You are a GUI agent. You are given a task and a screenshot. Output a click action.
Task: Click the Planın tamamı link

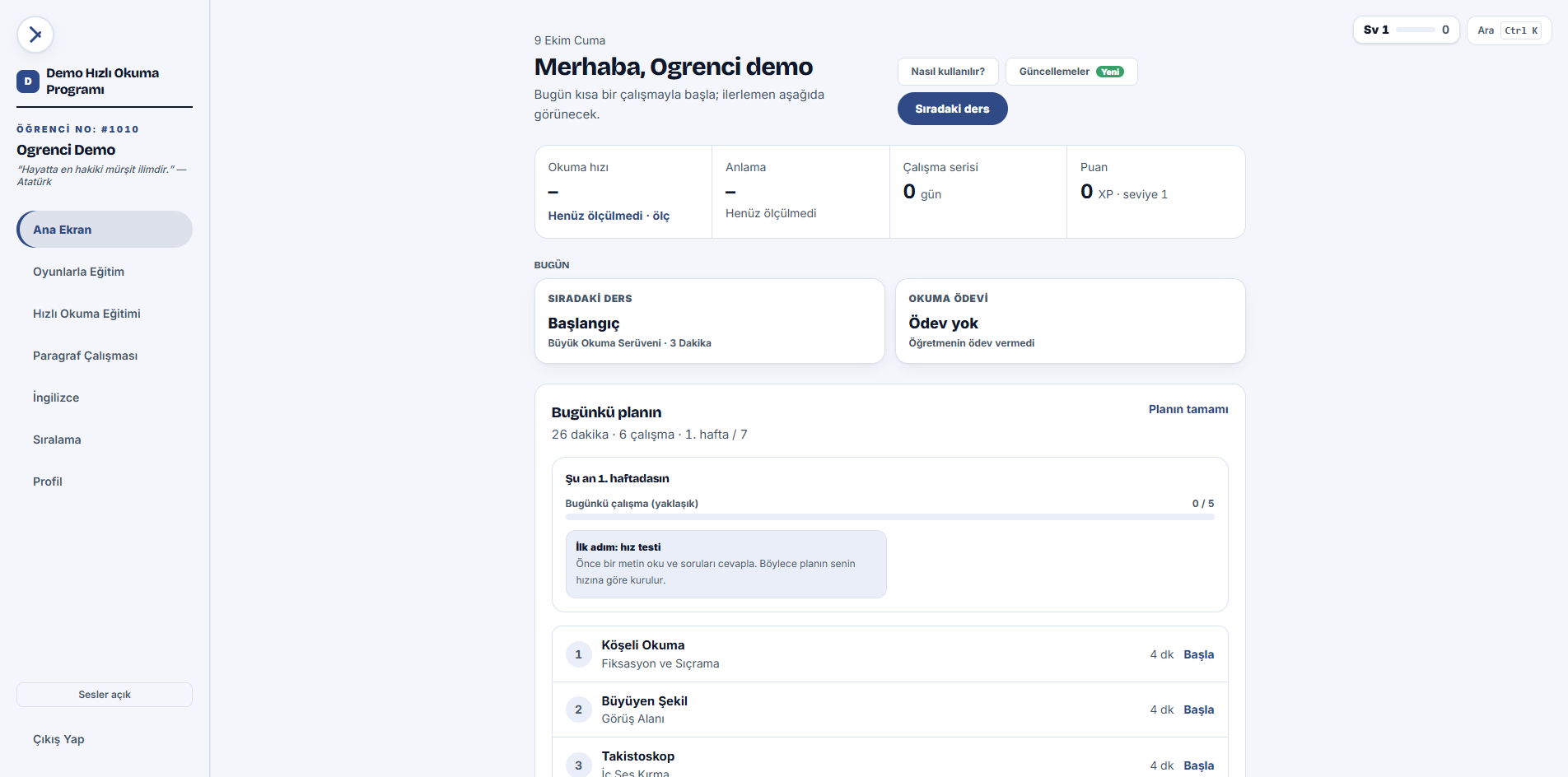(1188, 409)
